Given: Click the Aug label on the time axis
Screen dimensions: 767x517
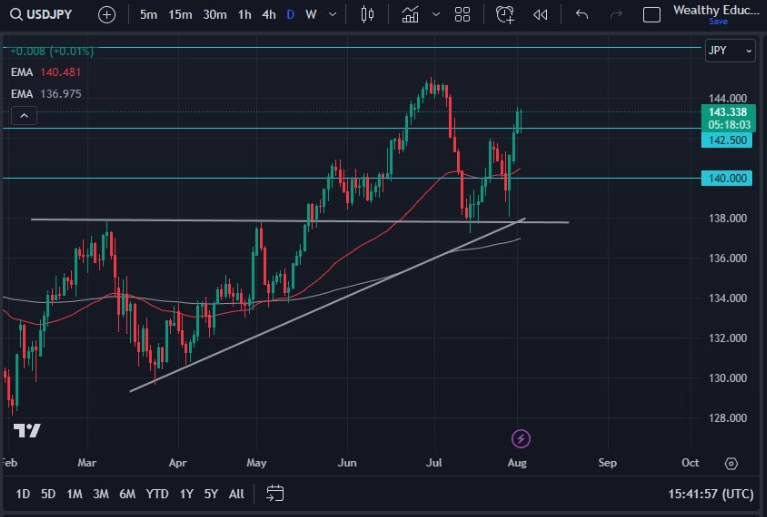Looking at the screenshot, I should coord(517,463).
